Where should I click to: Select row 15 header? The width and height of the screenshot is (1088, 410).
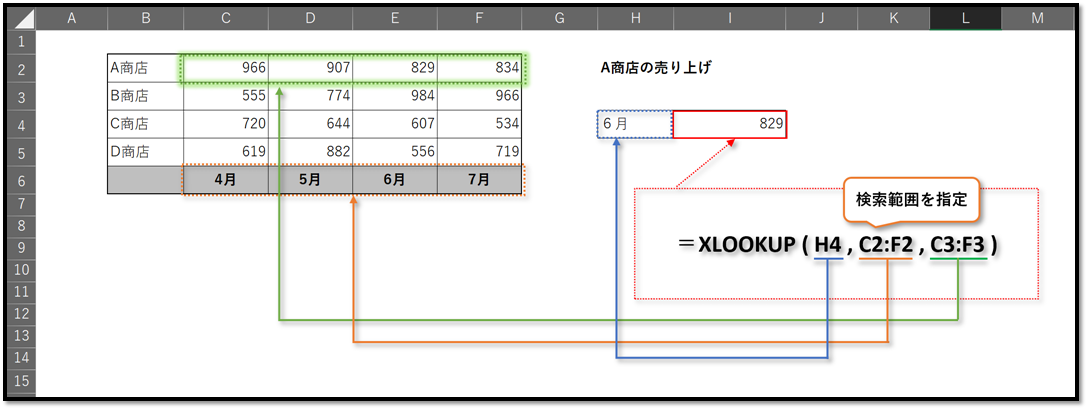pos(21,380)
